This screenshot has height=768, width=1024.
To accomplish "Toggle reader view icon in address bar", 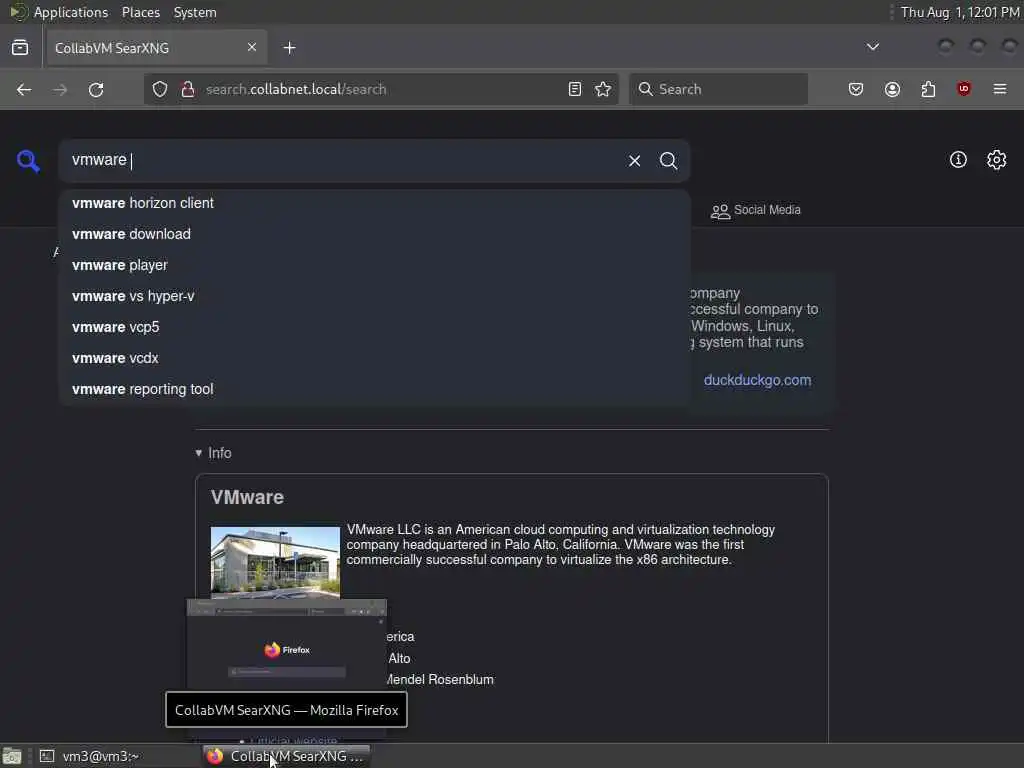I will pyautogui.click(x=575, y=89).
